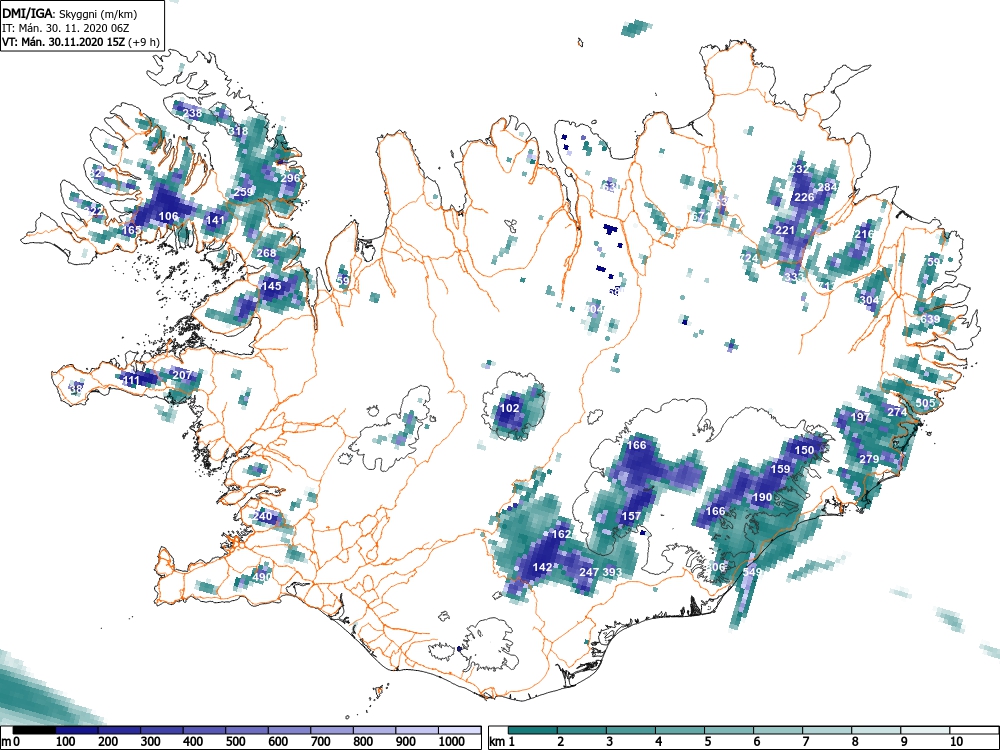The height and width of the screenshot is (750, 1000).
Task: Select the 207 value label
Action: (x=182, y=374)
